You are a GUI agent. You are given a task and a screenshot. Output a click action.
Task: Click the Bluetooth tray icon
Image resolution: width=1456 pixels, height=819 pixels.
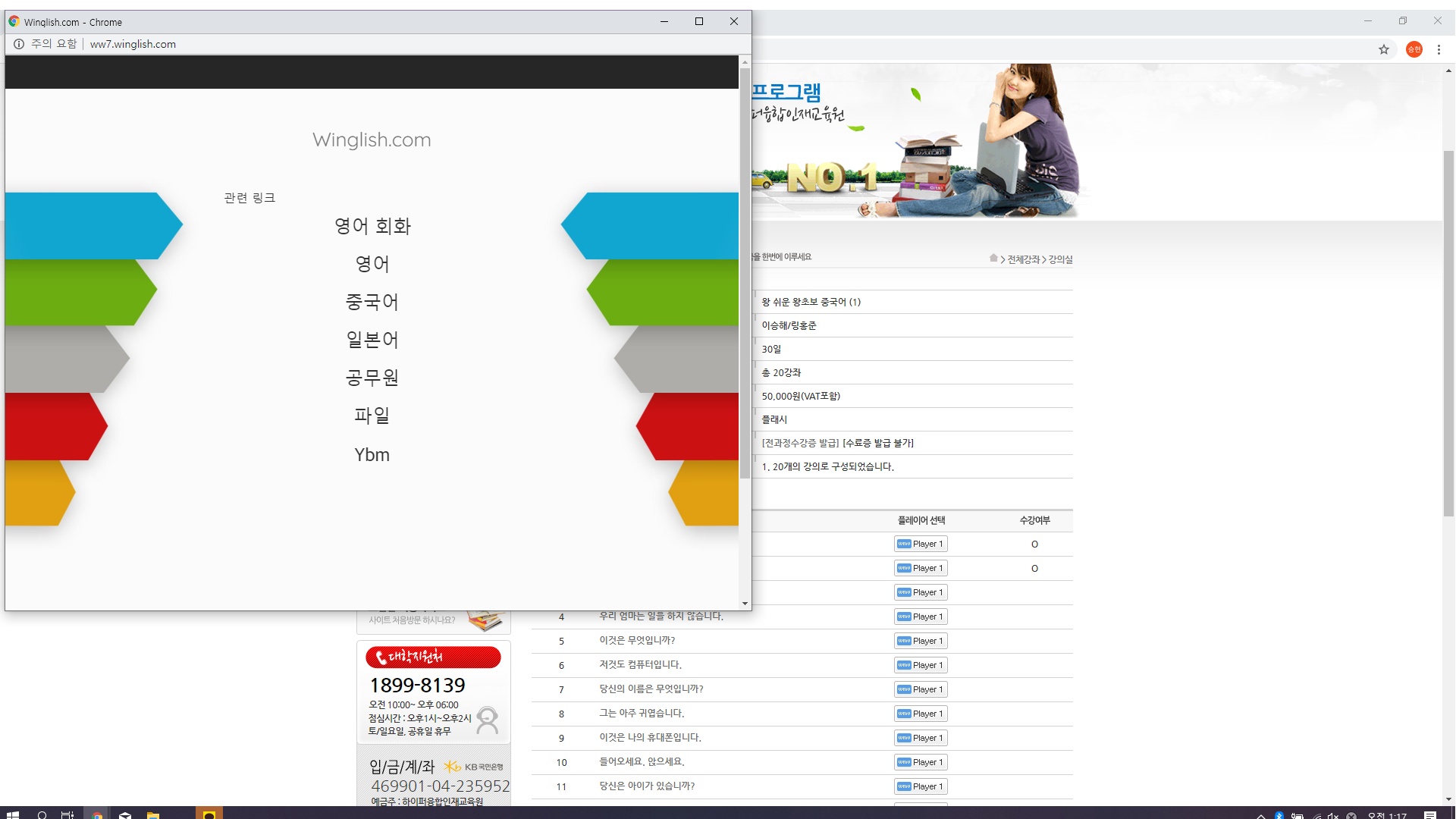click(x=1279, y=816)
